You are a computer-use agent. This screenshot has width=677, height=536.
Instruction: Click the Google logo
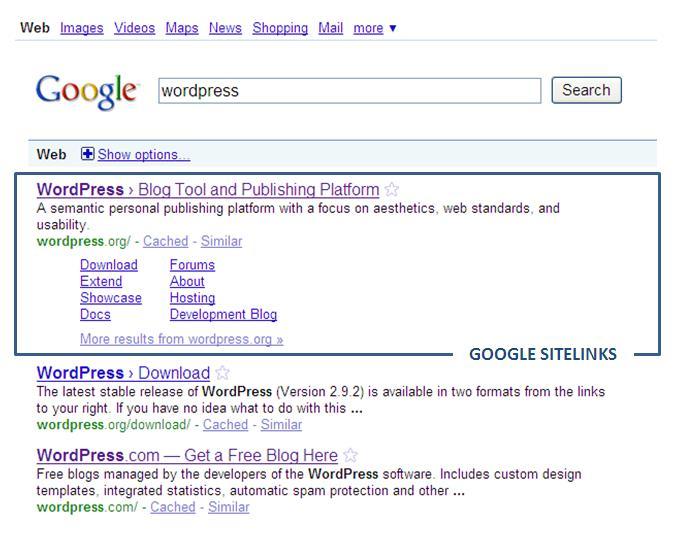click(86, 90)
